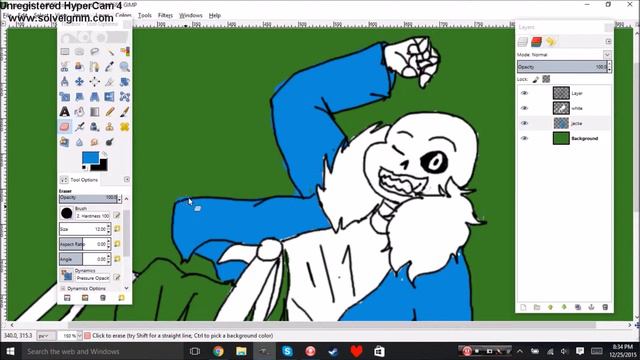Image resolution: width=640 pixels, height=360 pixels.
Task: Select the Scissors Select tool
Action: 64,67
